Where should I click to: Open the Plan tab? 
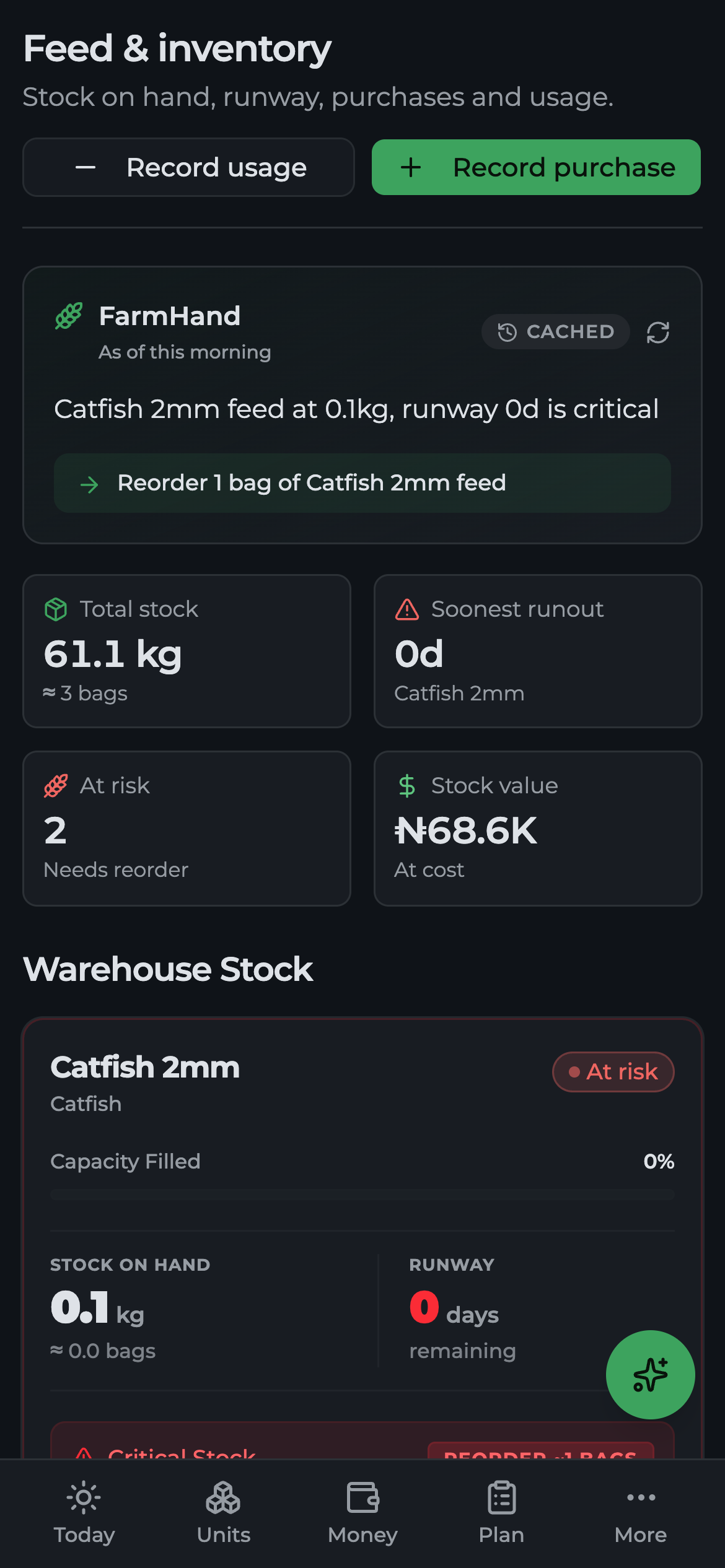click(x=501, y=1514)
